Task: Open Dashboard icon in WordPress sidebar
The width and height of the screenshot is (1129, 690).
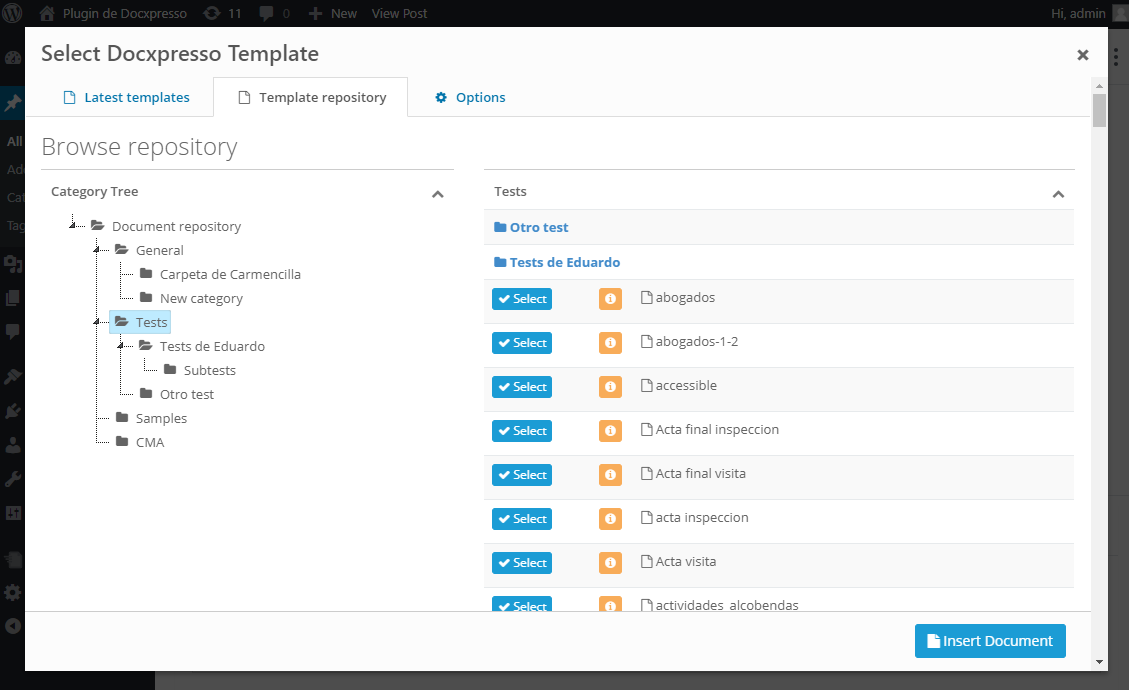Action: click(x=13, y=59)
